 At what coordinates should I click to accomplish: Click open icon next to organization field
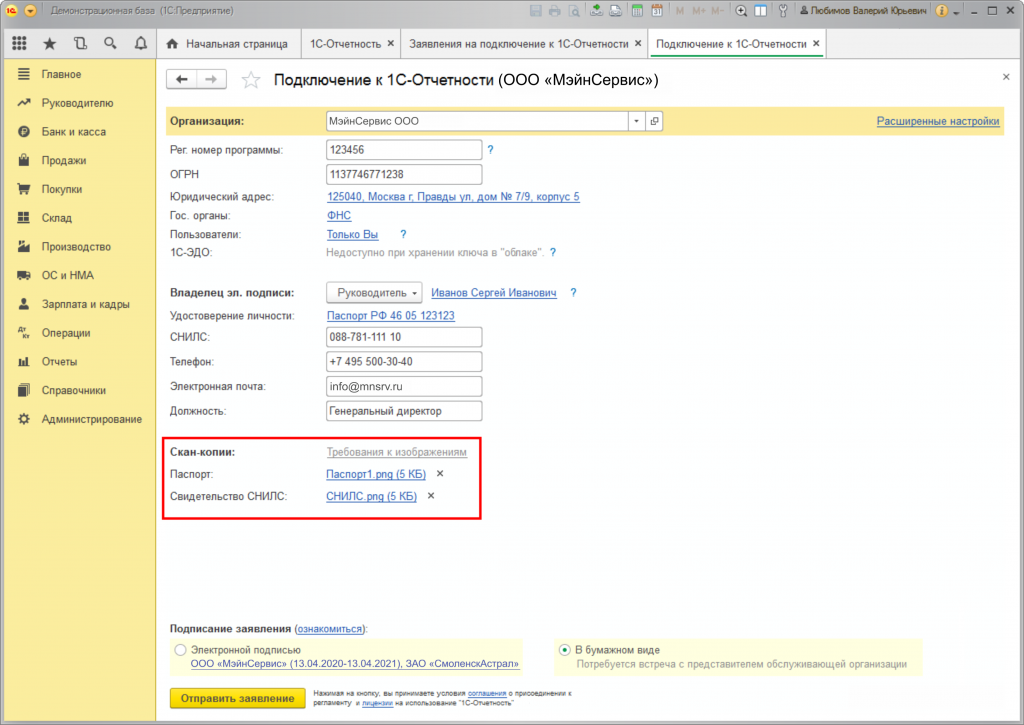click(655, 121)
